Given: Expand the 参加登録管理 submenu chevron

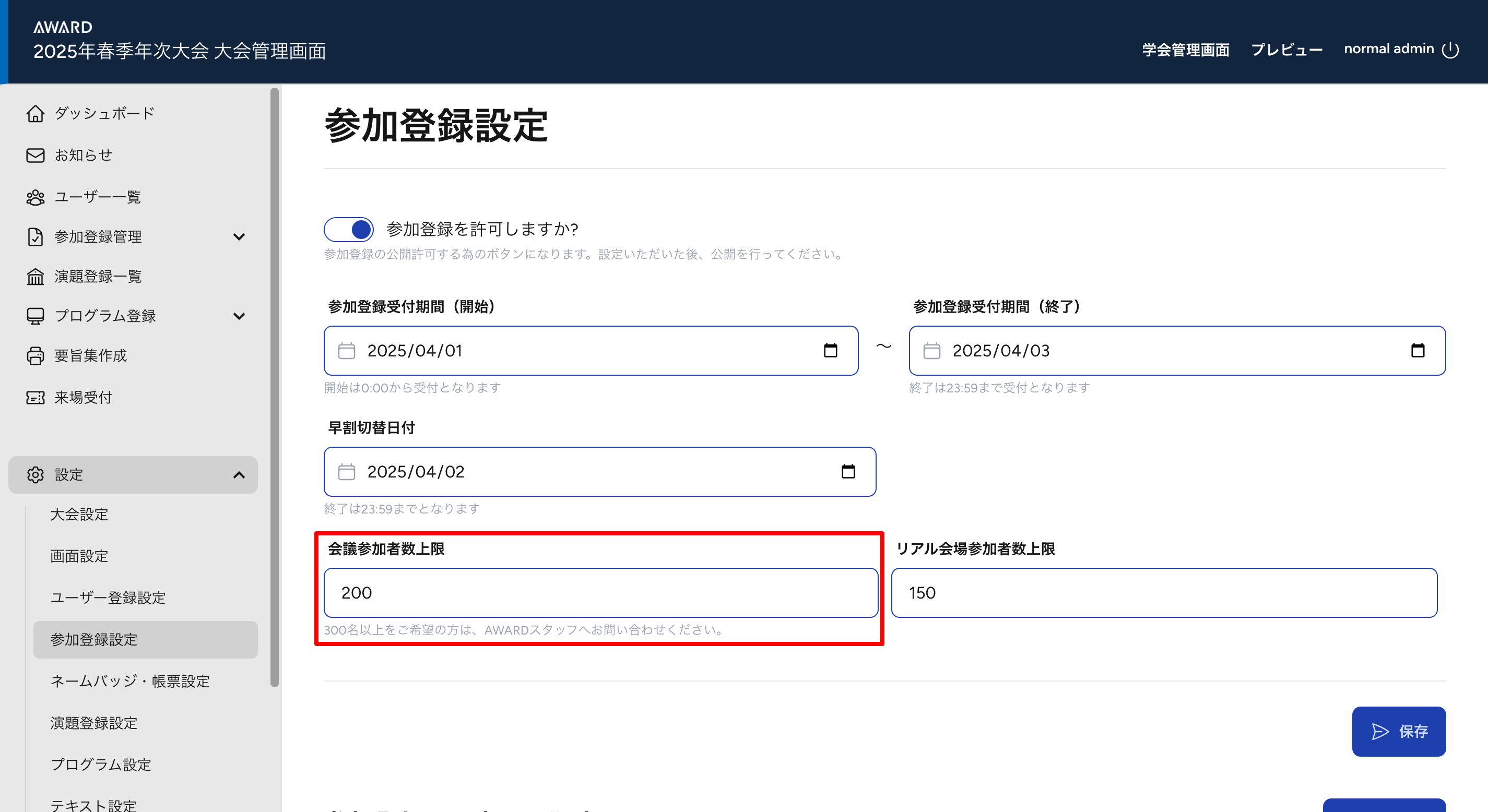Looking at the screenshot, I should coord(239,237).
